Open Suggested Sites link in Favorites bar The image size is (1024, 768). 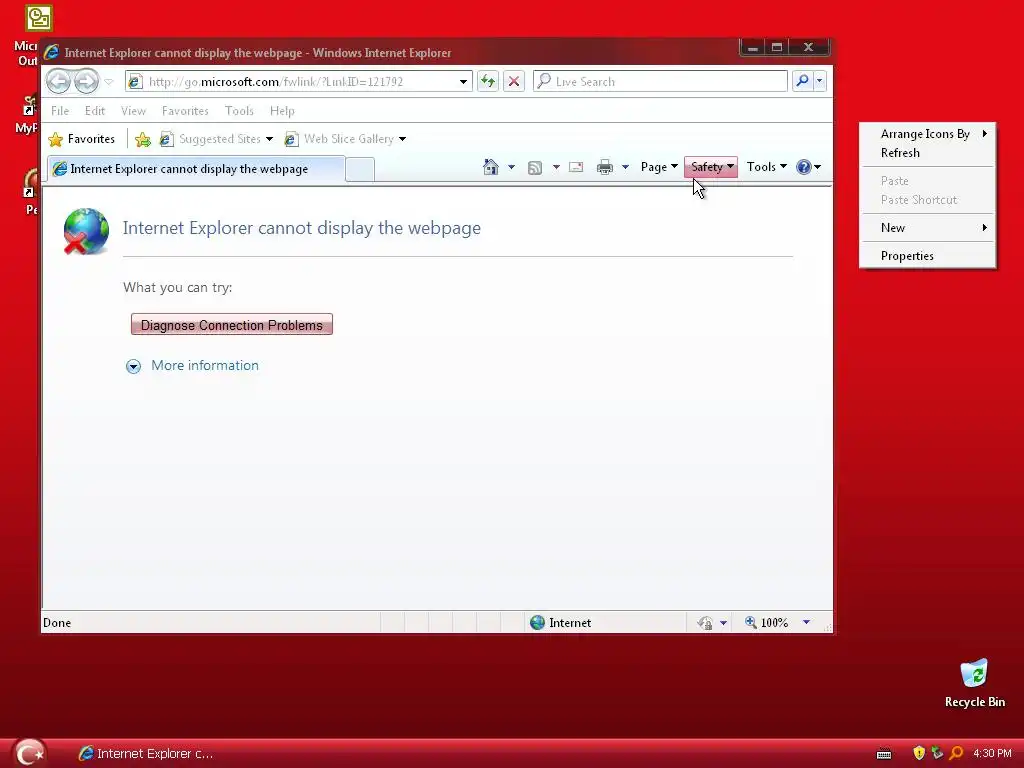pyautogui.click(x=210, y=139)
